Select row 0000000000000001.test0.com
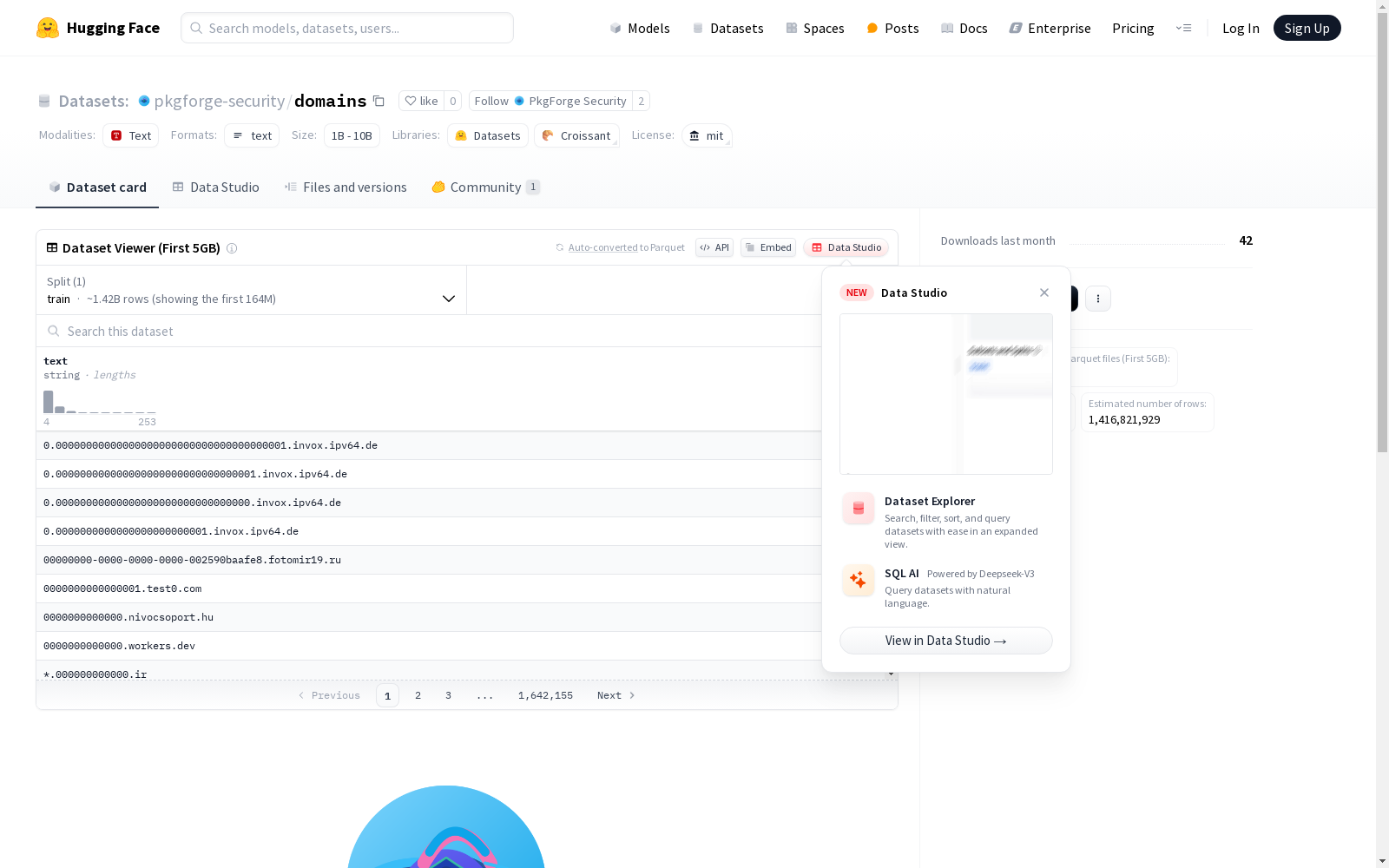 pos(429,589)
